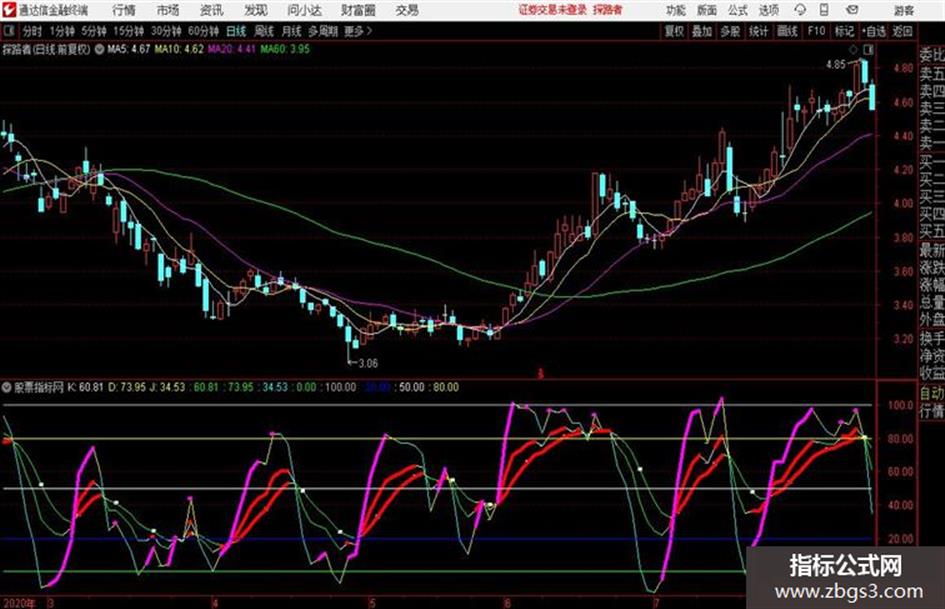Open the 公式 menu
This screenshot has width=945, height=609.
pos(738,10)
